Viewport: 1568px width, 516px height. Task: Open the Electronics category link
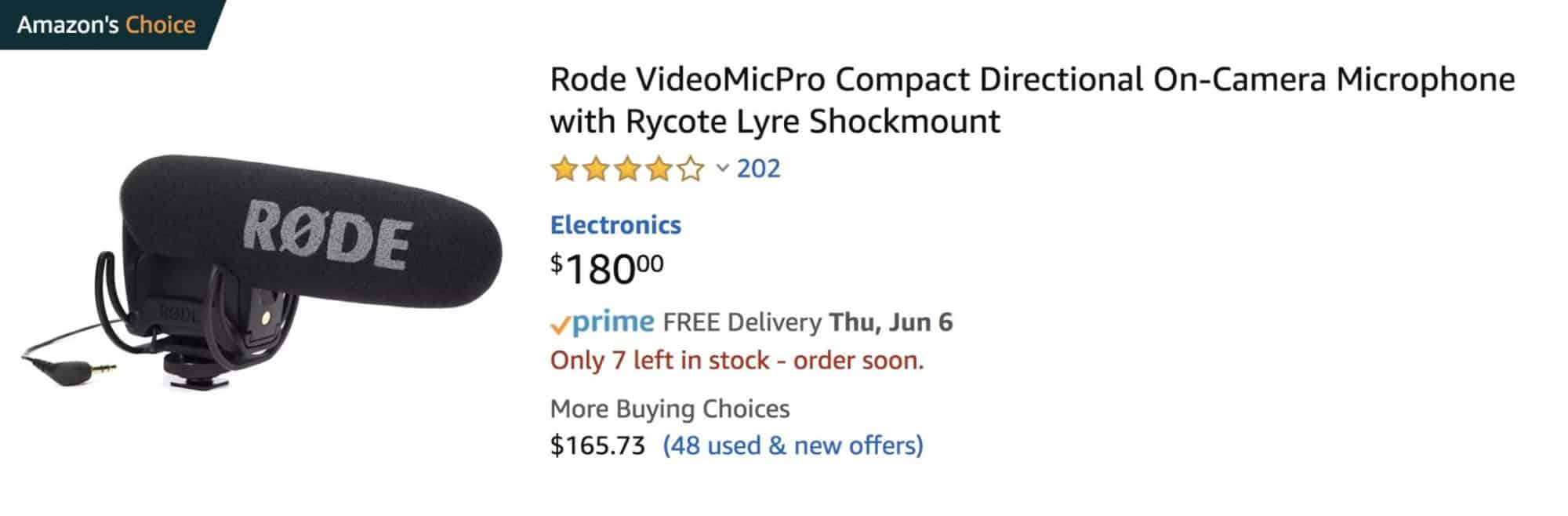(615, 225)
